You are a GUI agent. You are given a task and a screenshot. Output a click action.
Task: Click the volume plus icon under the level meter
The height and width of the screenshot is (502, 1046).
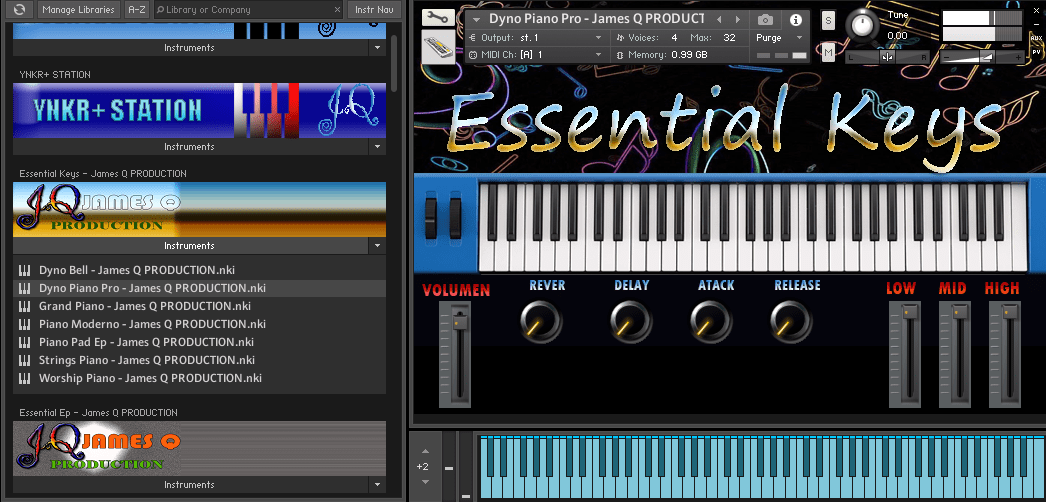tap(1018, 58)
